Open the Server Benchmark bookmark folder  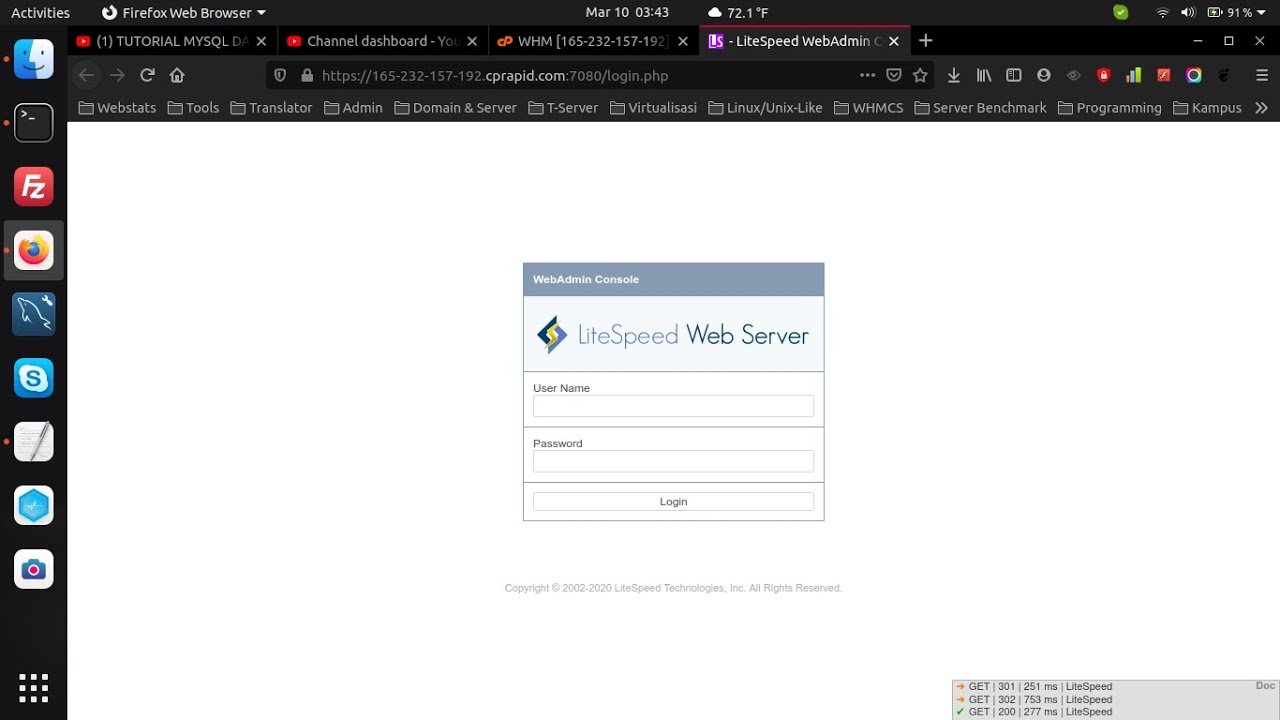coord(980,108)
